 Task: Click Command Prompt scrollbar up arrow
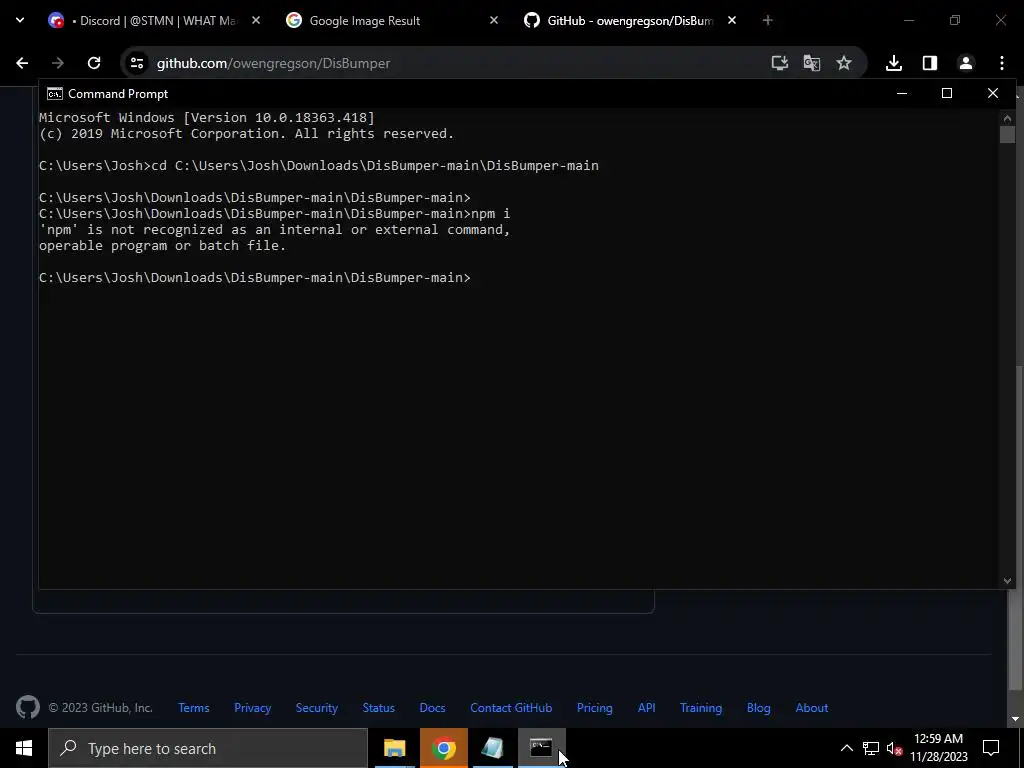click(1007, 118)
